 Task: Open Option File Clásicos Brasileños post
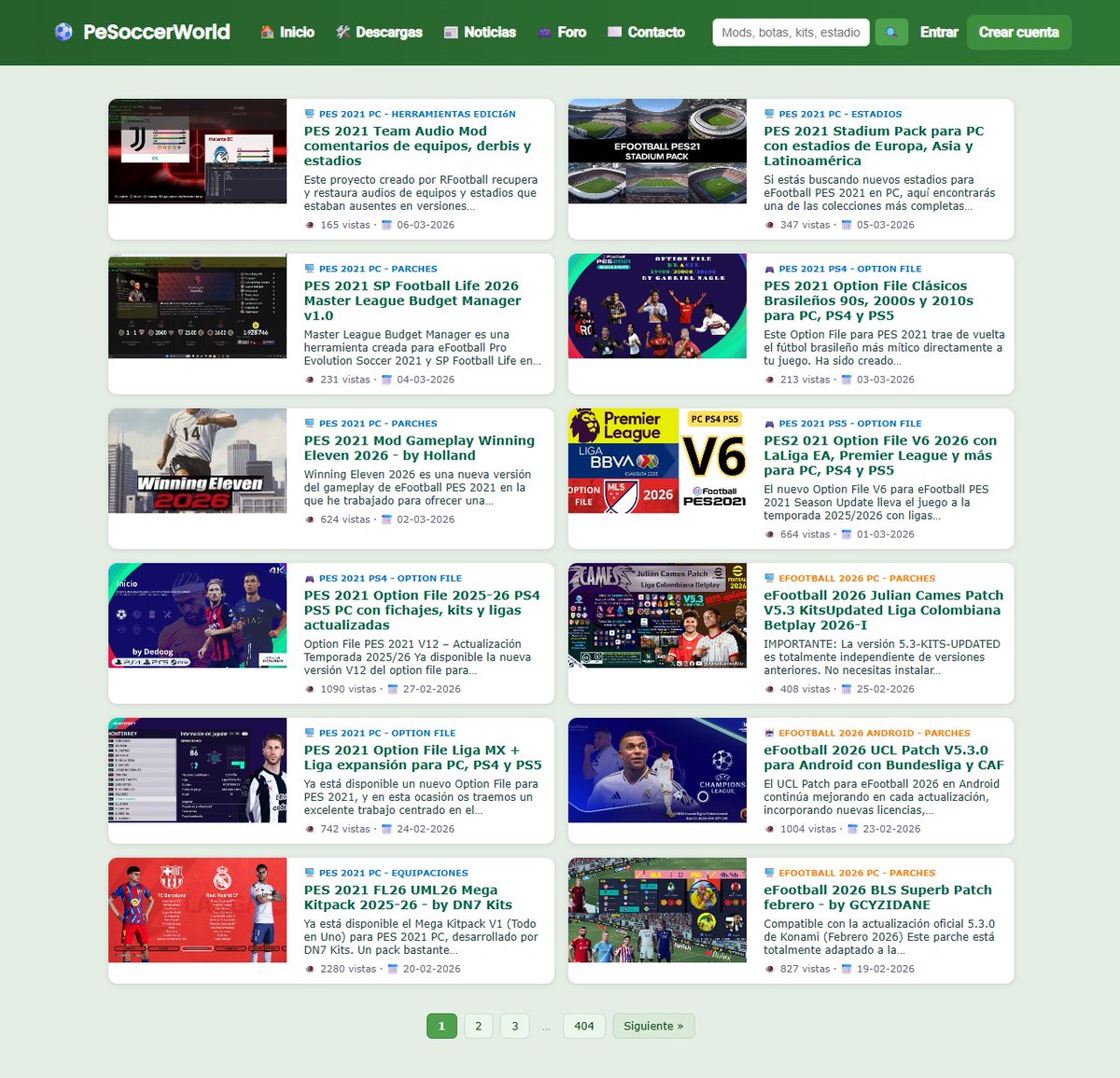[869, 301]
